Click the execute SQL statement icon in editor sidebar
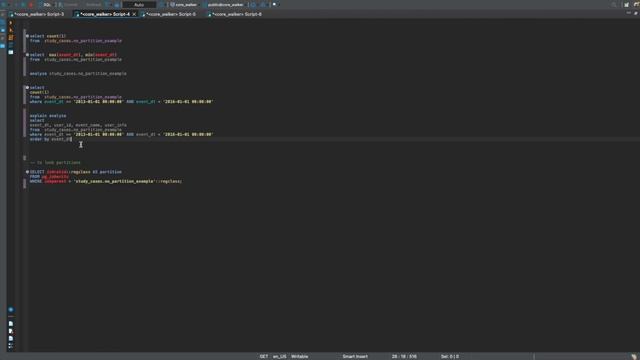The width and height of the screenshot is (640, 360). (x=11, y=23)
